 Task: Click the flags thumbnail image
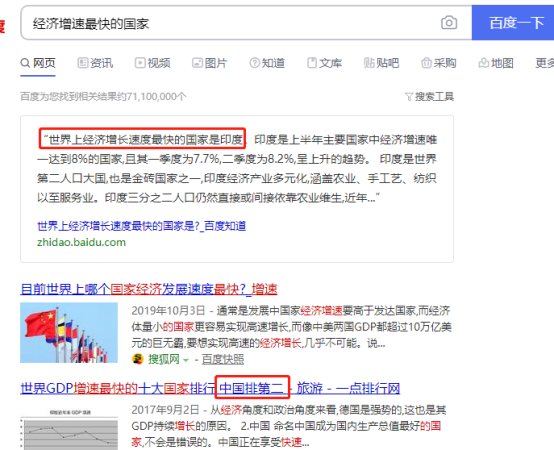69,332
